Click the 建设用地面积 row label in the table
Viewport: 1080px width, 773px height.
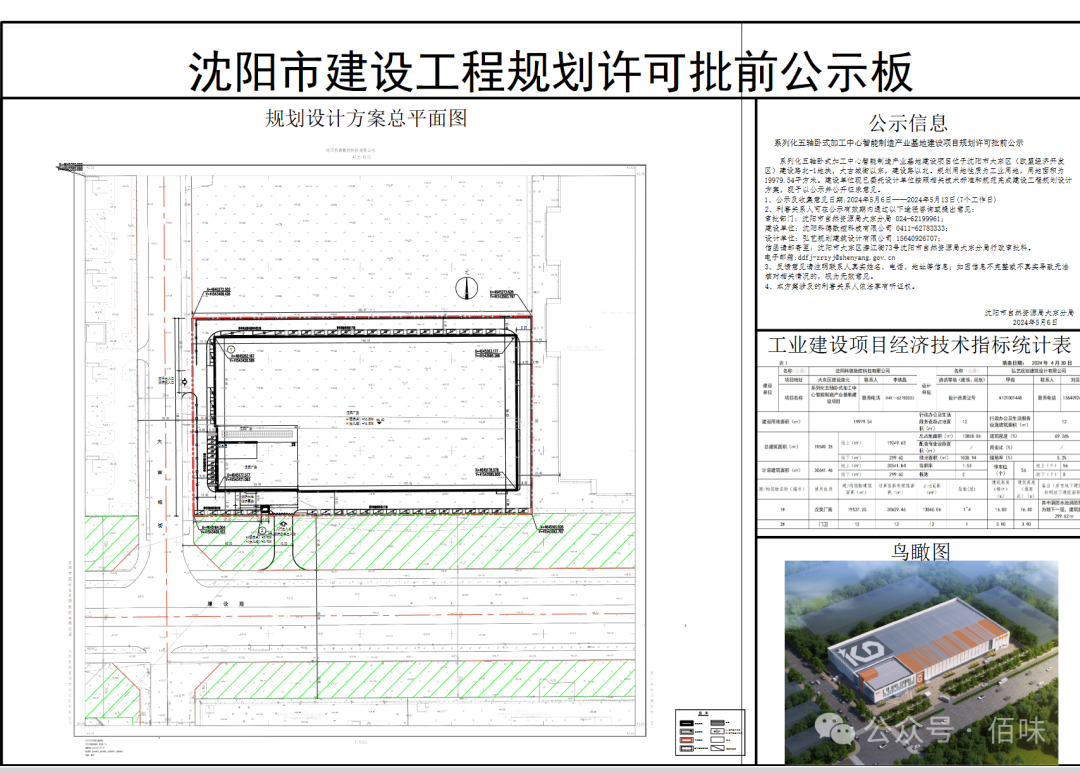[781, 422]
